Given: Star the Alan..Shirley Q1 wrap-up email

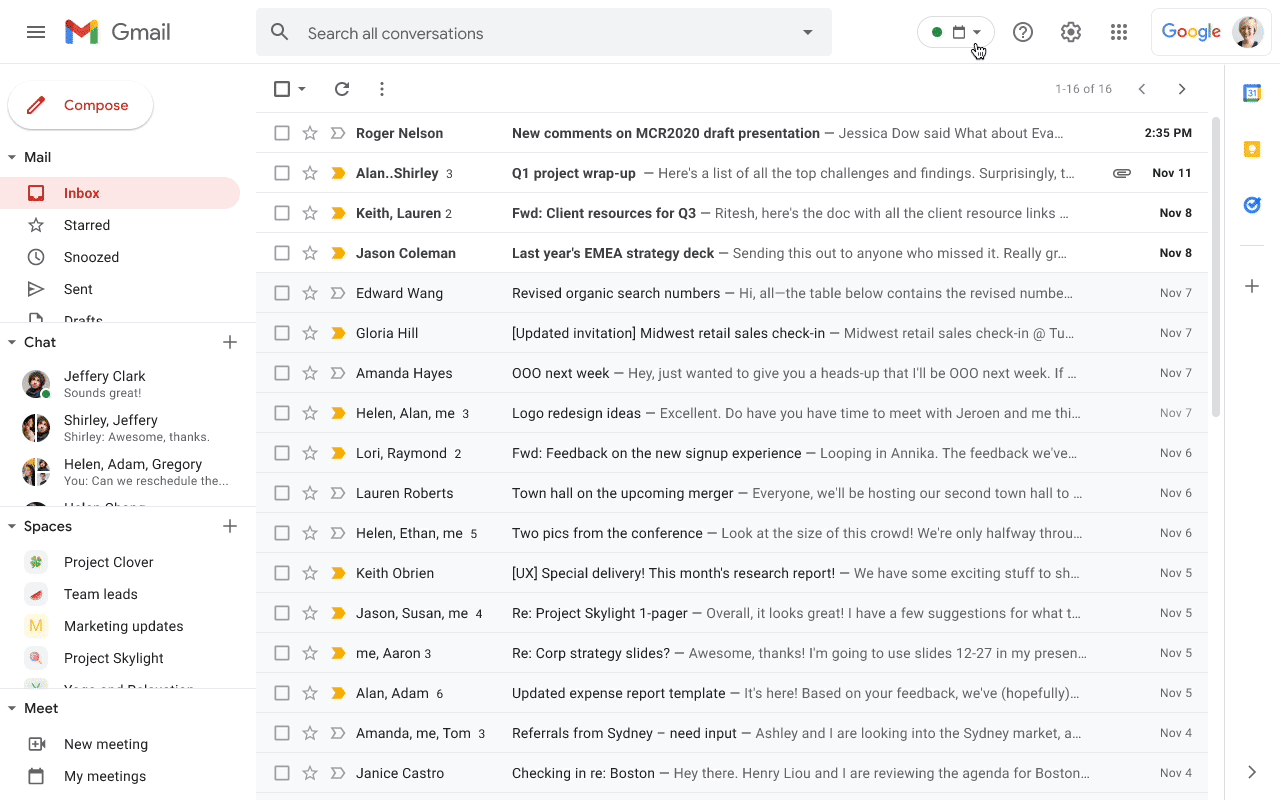Looking at the screenshot, I should point(310,173).
